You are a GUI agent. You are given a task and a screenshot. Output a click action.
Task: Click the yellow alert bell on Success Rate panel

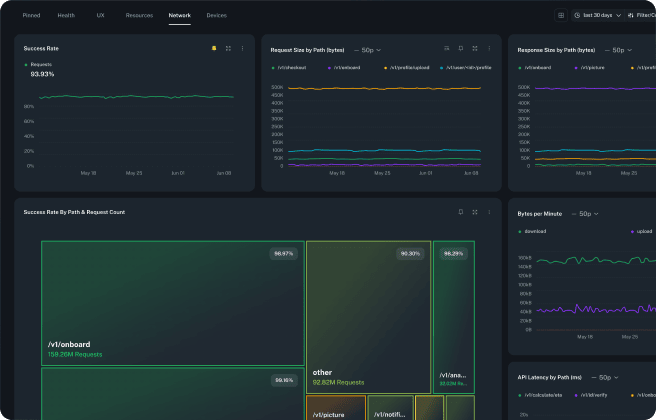click(x=213, y=48)
